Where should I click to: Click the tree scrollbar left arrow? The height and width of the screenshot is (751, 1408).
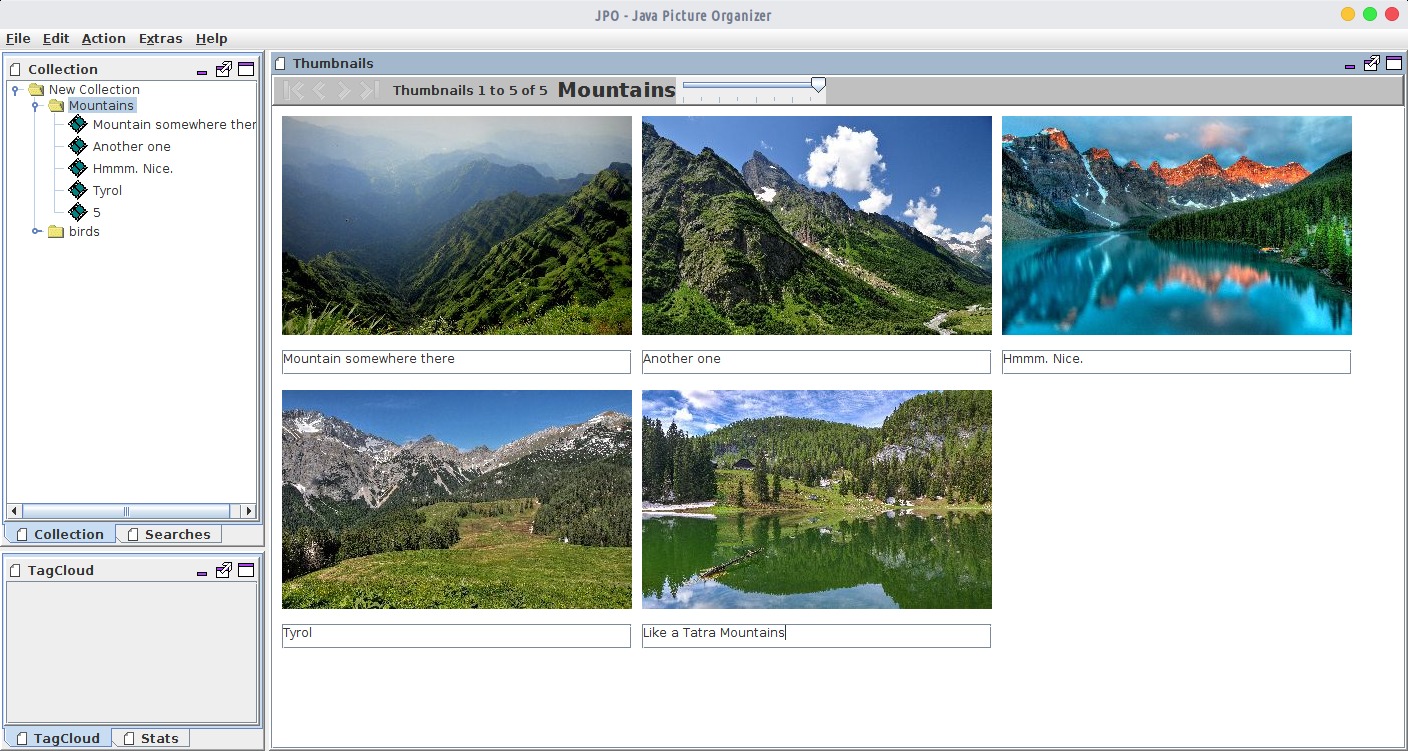click(14, 511)
